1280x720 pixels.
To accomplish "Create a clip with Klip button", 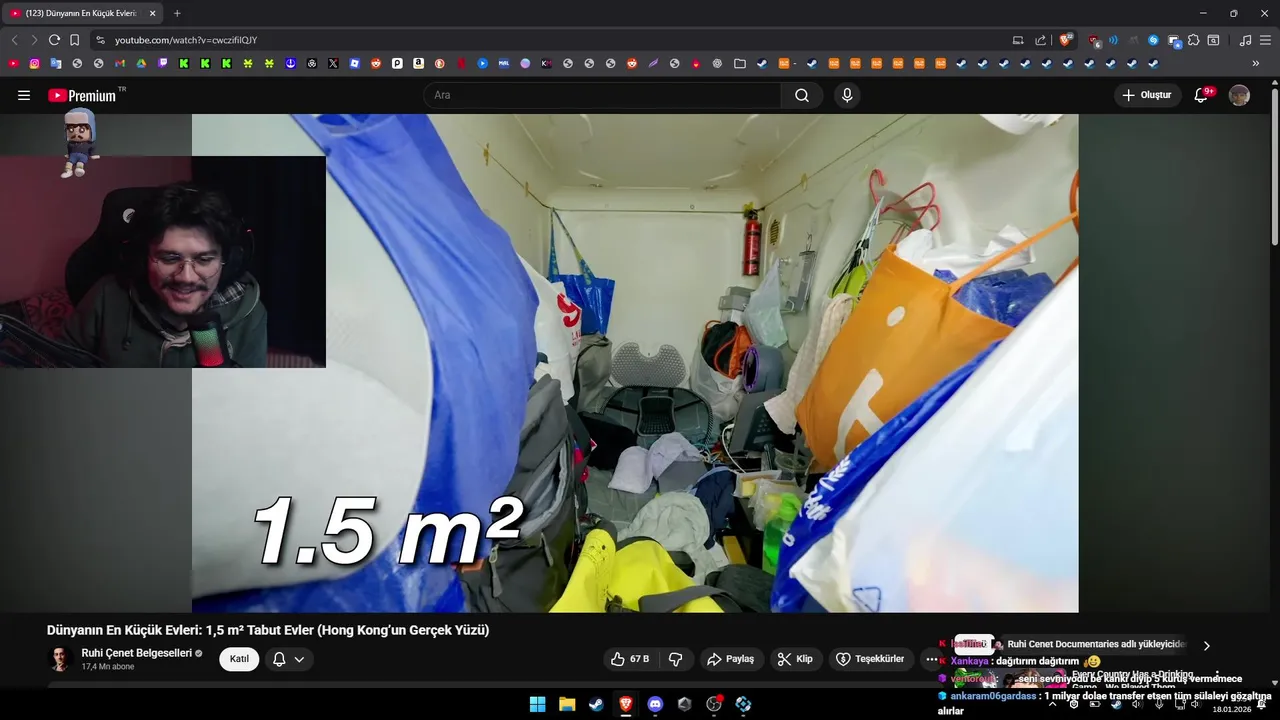I will 796,659.
